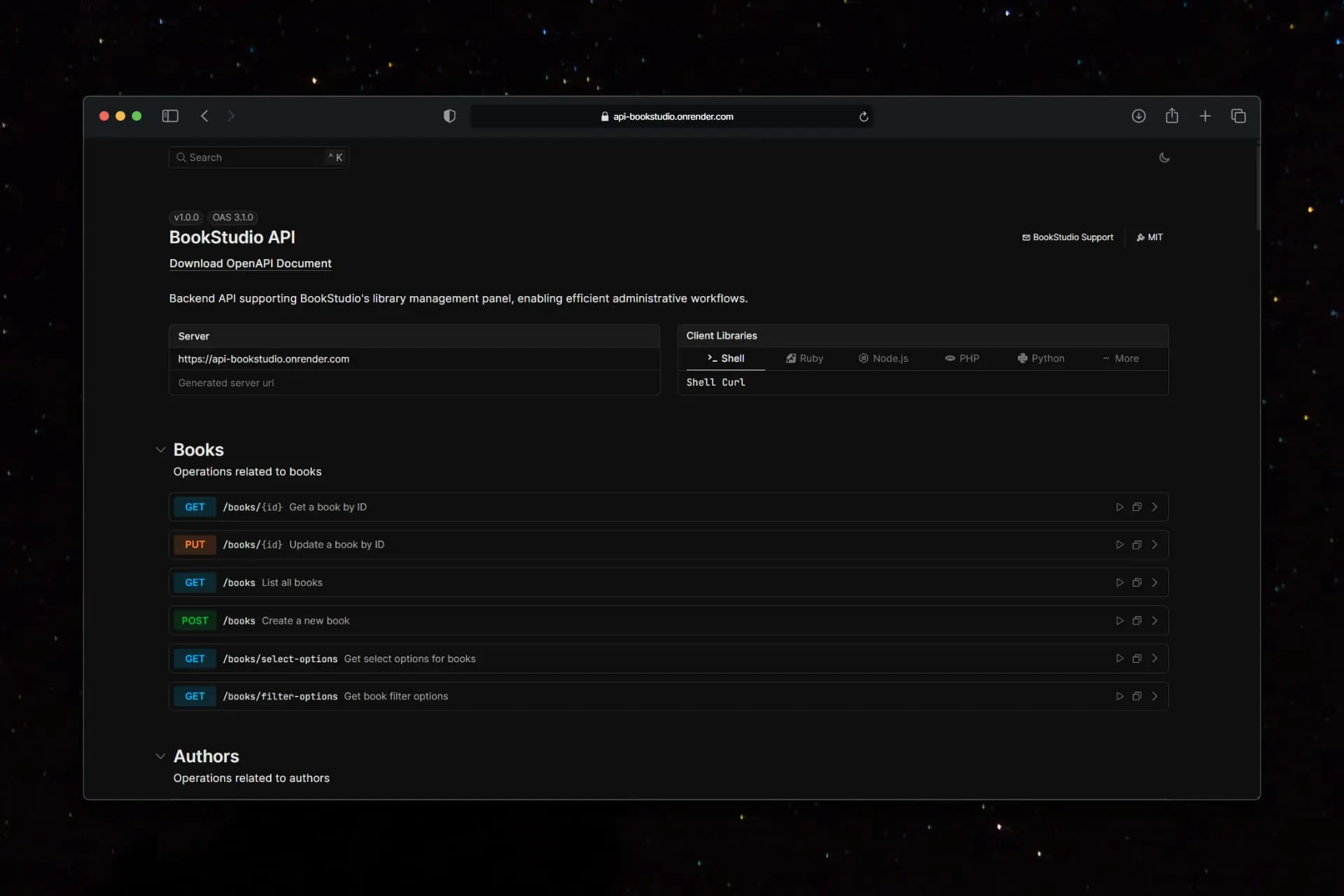Open the Downloads icon in browser toolbar
Screen dimensions: 1344x896
[x=1139, y=115]
